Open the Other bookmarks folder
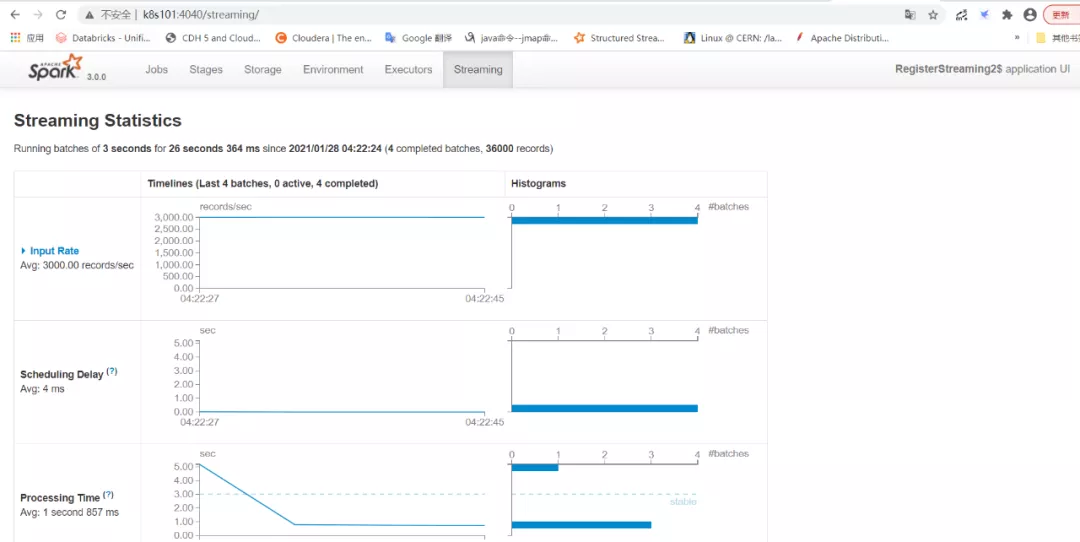The height and width of the screenshot is (542, 1080). tap(1056, 38)
